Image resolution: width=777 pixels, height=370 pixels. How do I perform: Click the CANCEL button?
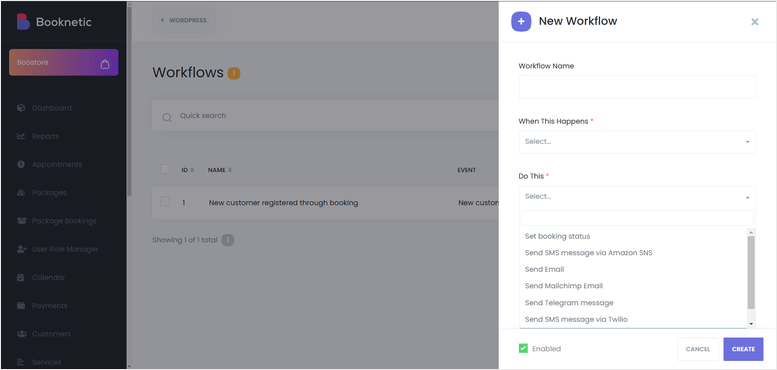698,349
